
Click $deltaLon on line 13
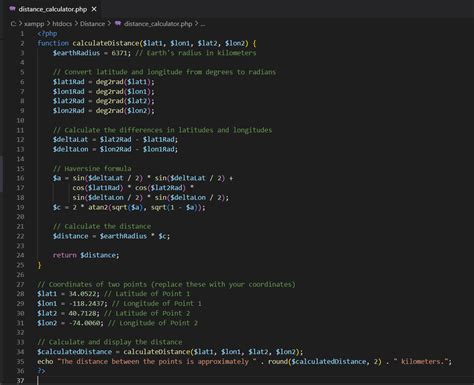(70, 149)
